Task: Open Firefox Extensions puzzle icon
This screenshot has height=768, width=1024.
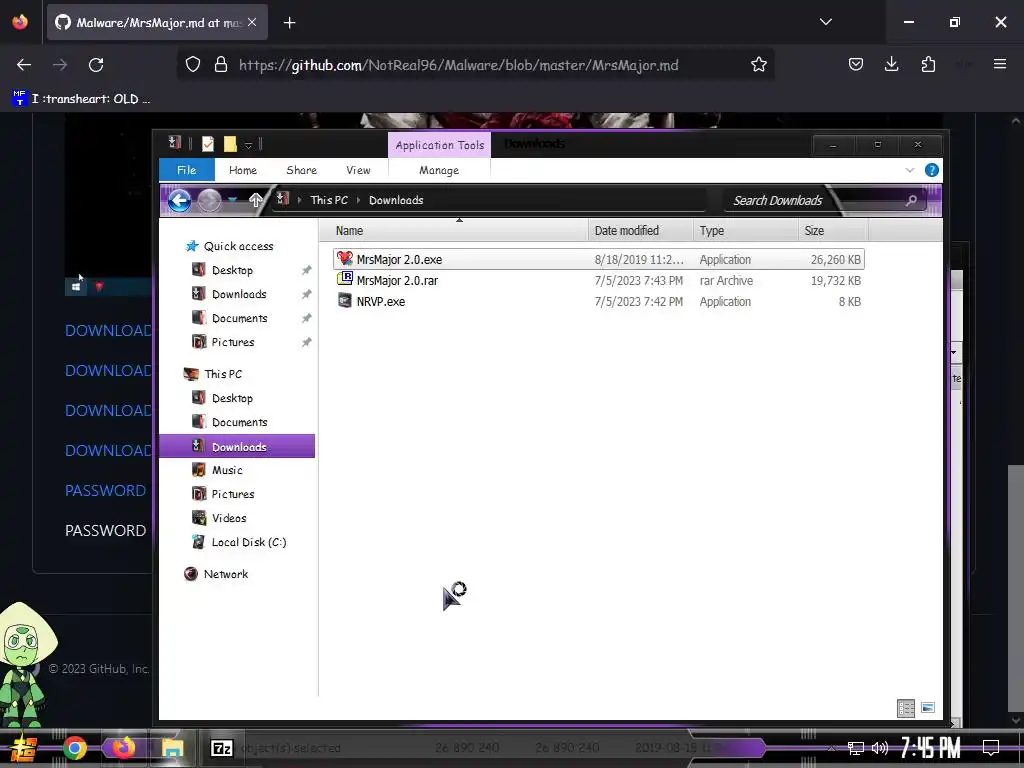Action: click(928, 64)
